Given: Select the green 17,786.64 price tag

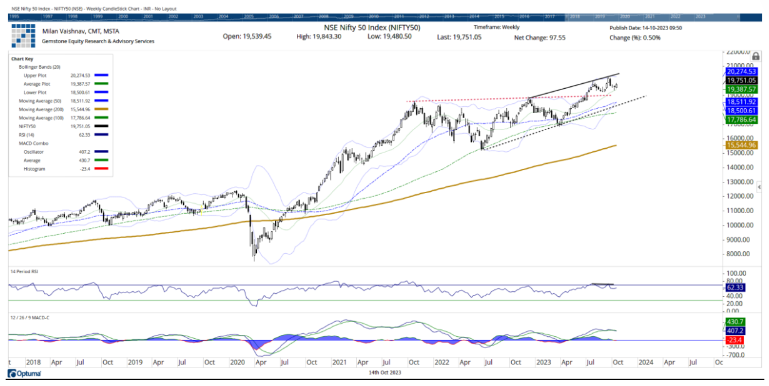Looking at the screenshot, I should 742,119.
